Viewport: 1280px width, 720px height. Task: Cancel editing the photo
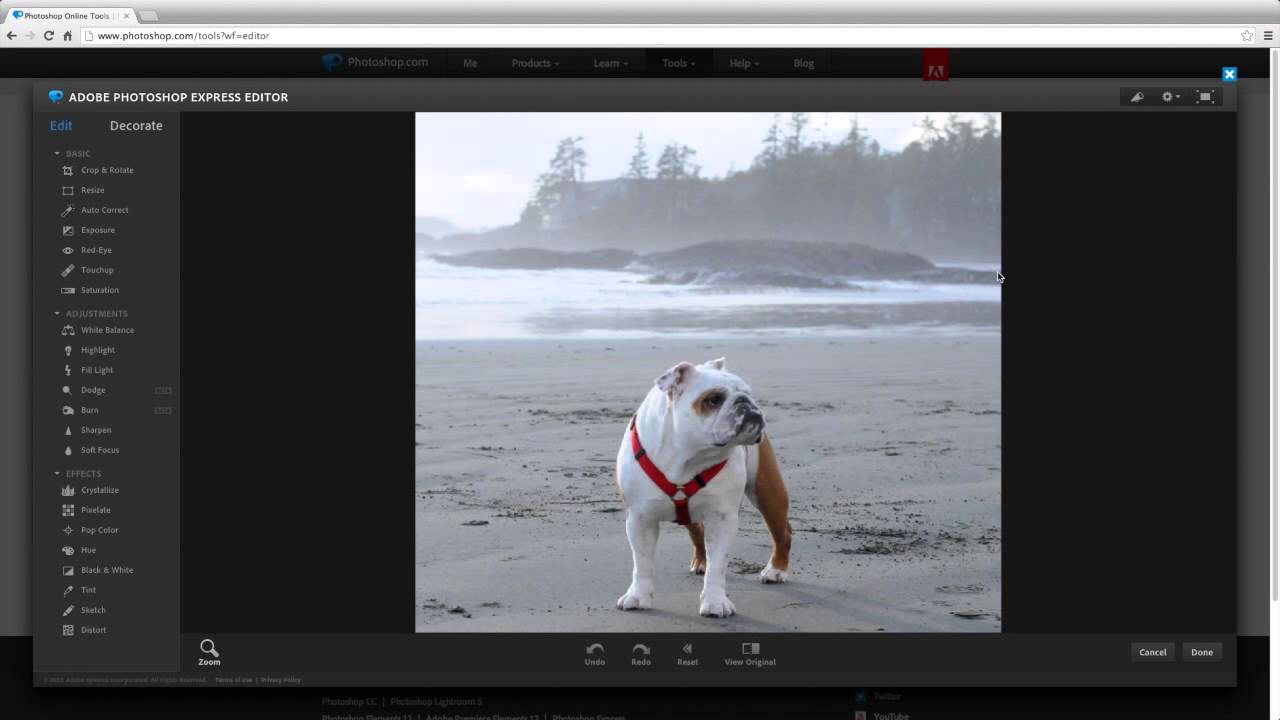click(x=1152, y=652)
